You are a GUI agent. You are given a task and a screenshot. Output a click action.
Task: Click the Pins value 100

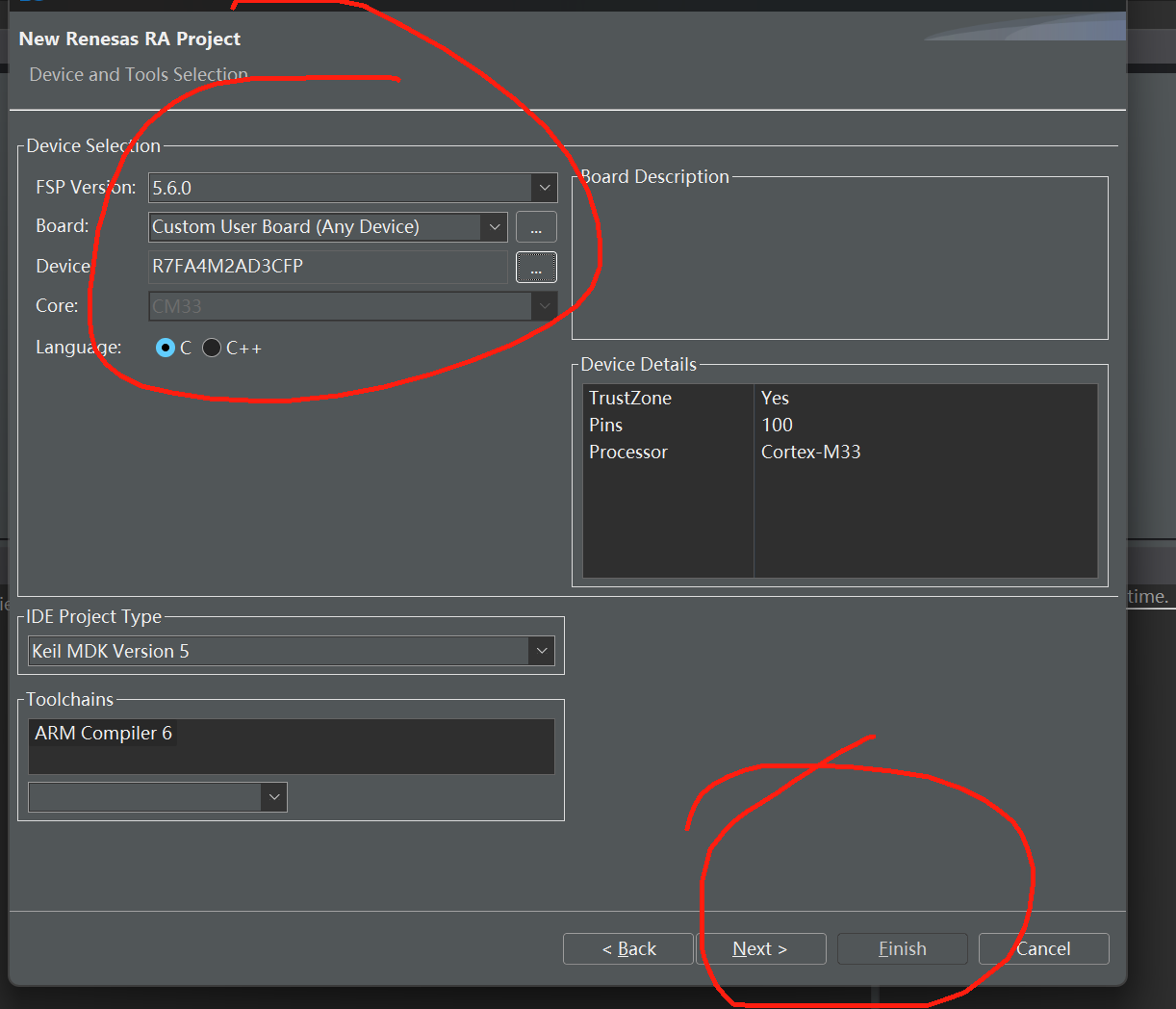pos(778,425)
